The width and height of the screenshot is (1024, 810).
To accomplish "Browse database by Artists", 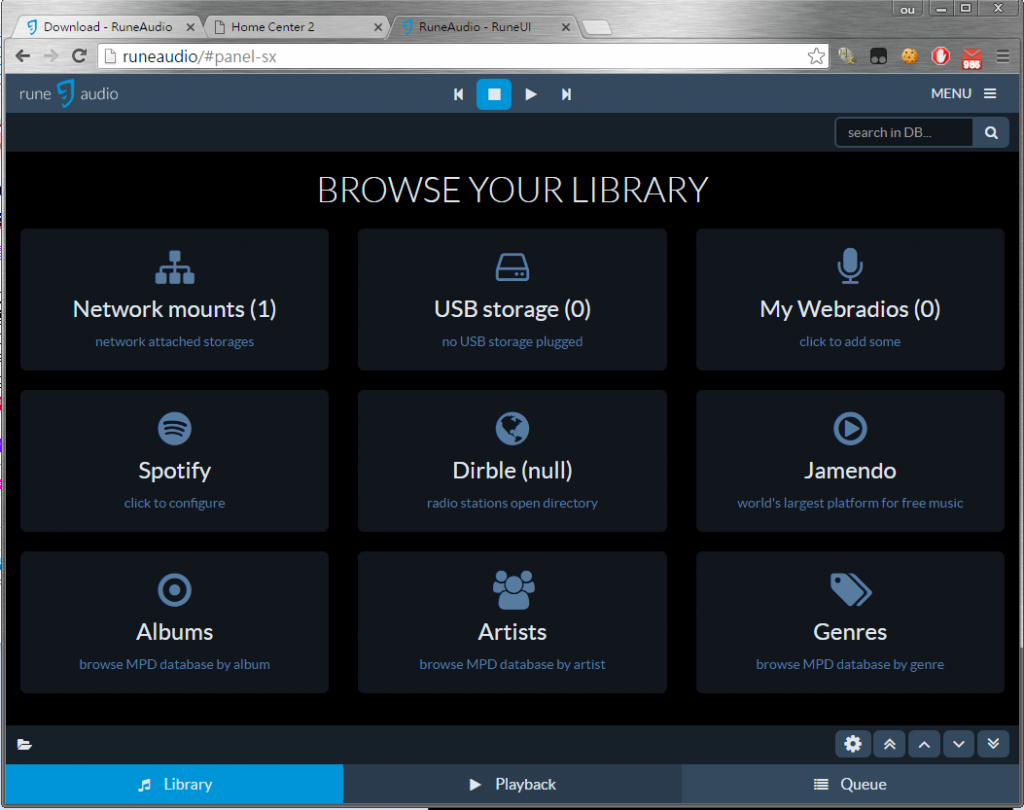I will 512,622.
